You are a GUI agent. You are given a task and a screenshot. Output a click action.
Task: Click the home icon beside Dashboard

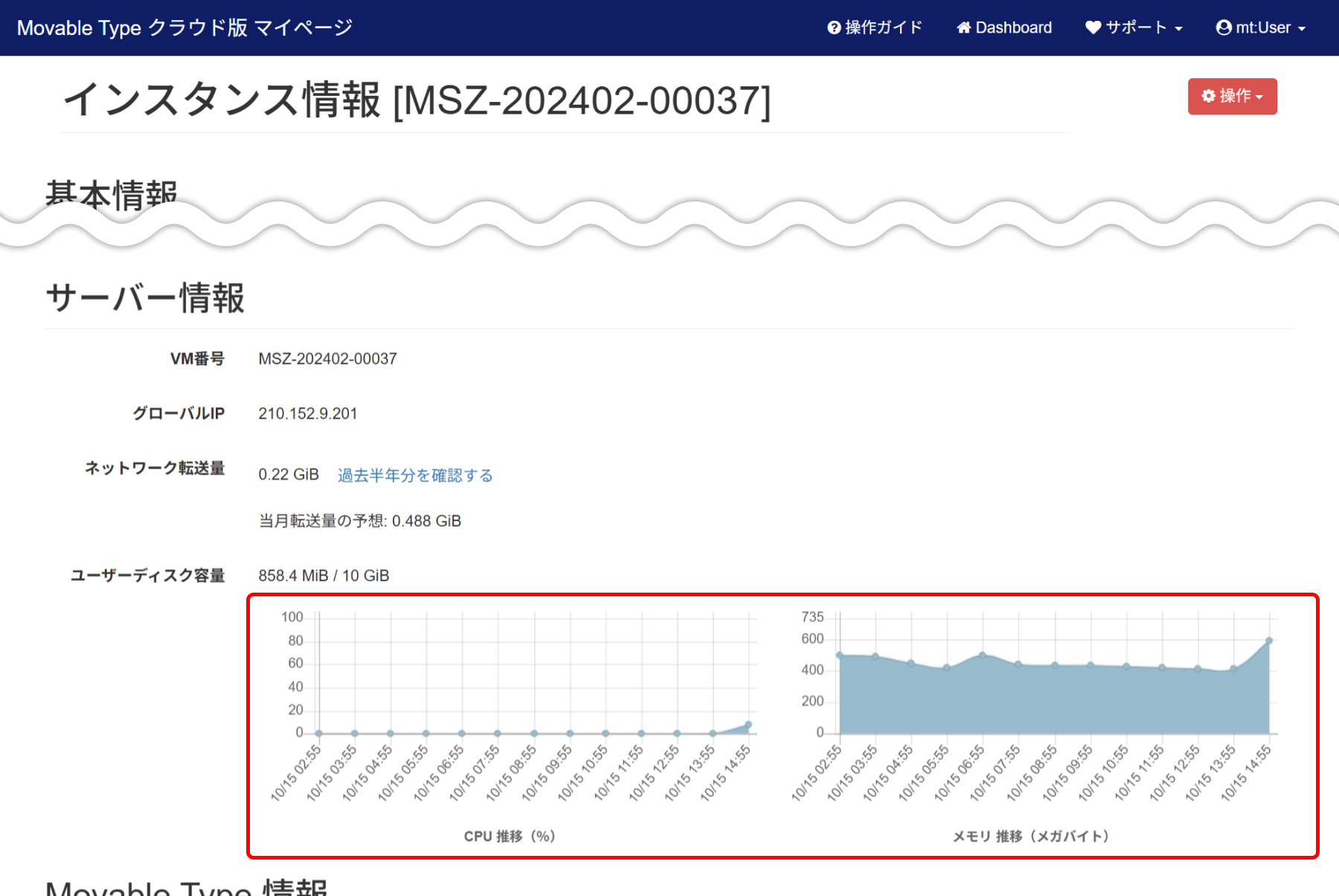964,28
